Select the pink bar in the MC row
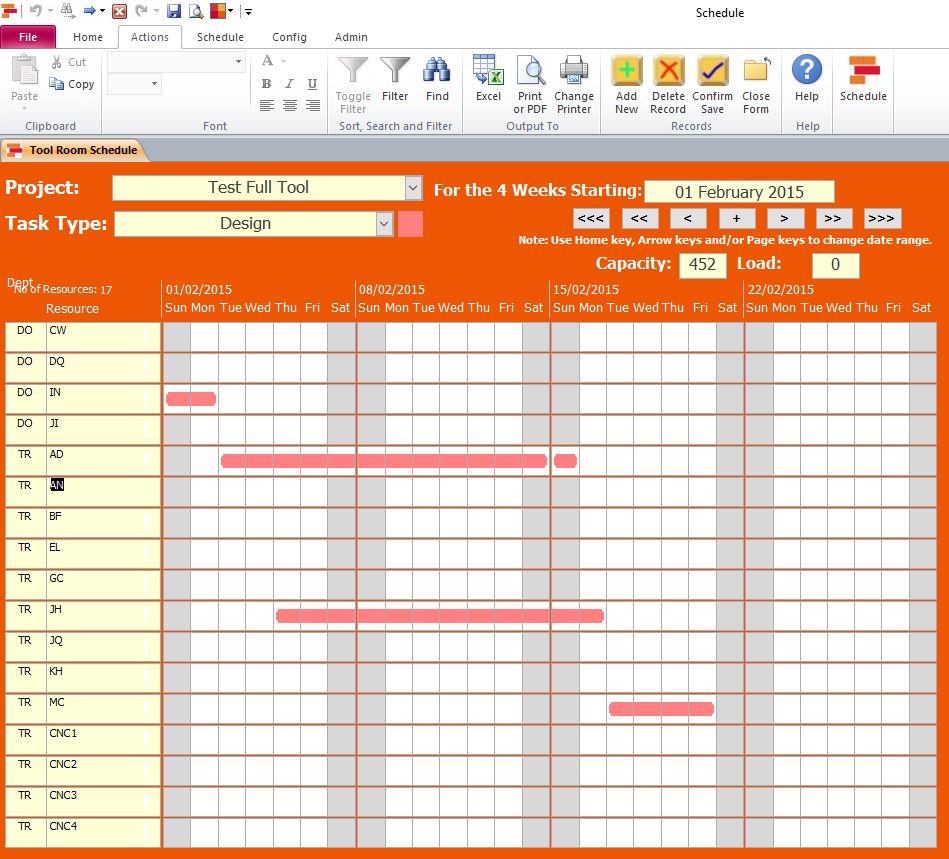Image resolution: width=949 pixels, height=859 pixels. [662, 709]
